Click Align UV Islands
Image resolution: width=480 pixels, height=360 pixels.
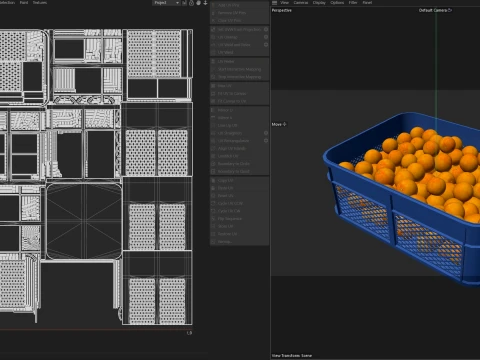231,148
